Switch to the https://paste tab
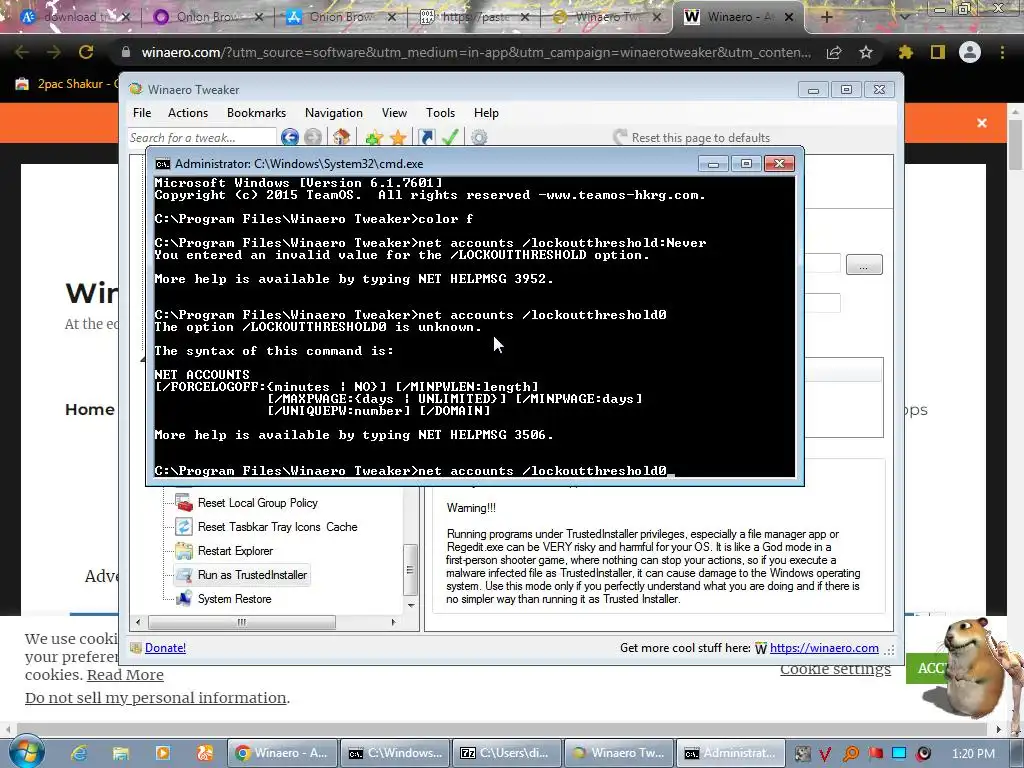Viewport: 1024px width, 768px height. coord(473,17)
